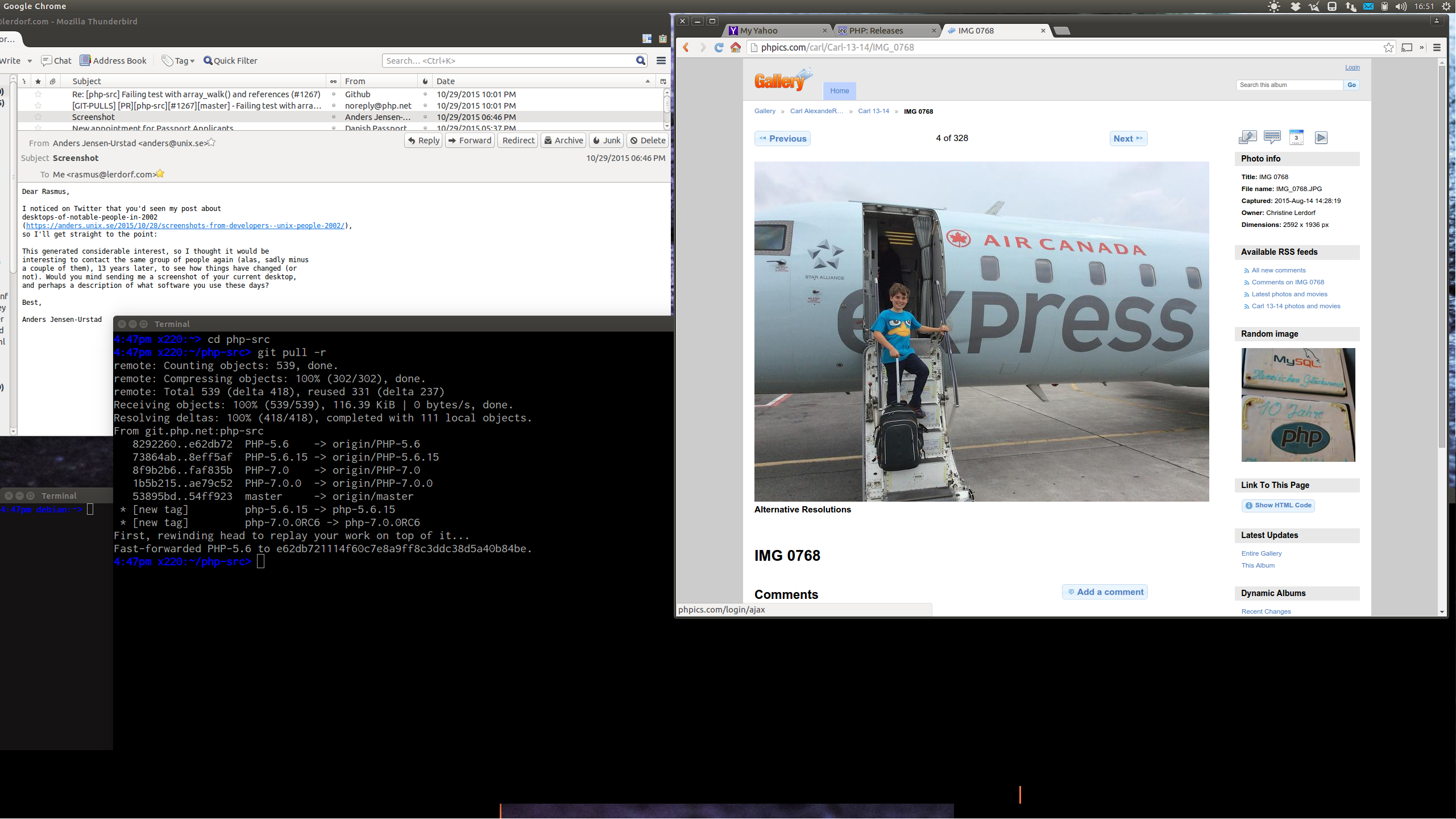Reload the page in Chrome
Image resolution: width=1456 pixels, height=819 pixels.
(718, 48)
